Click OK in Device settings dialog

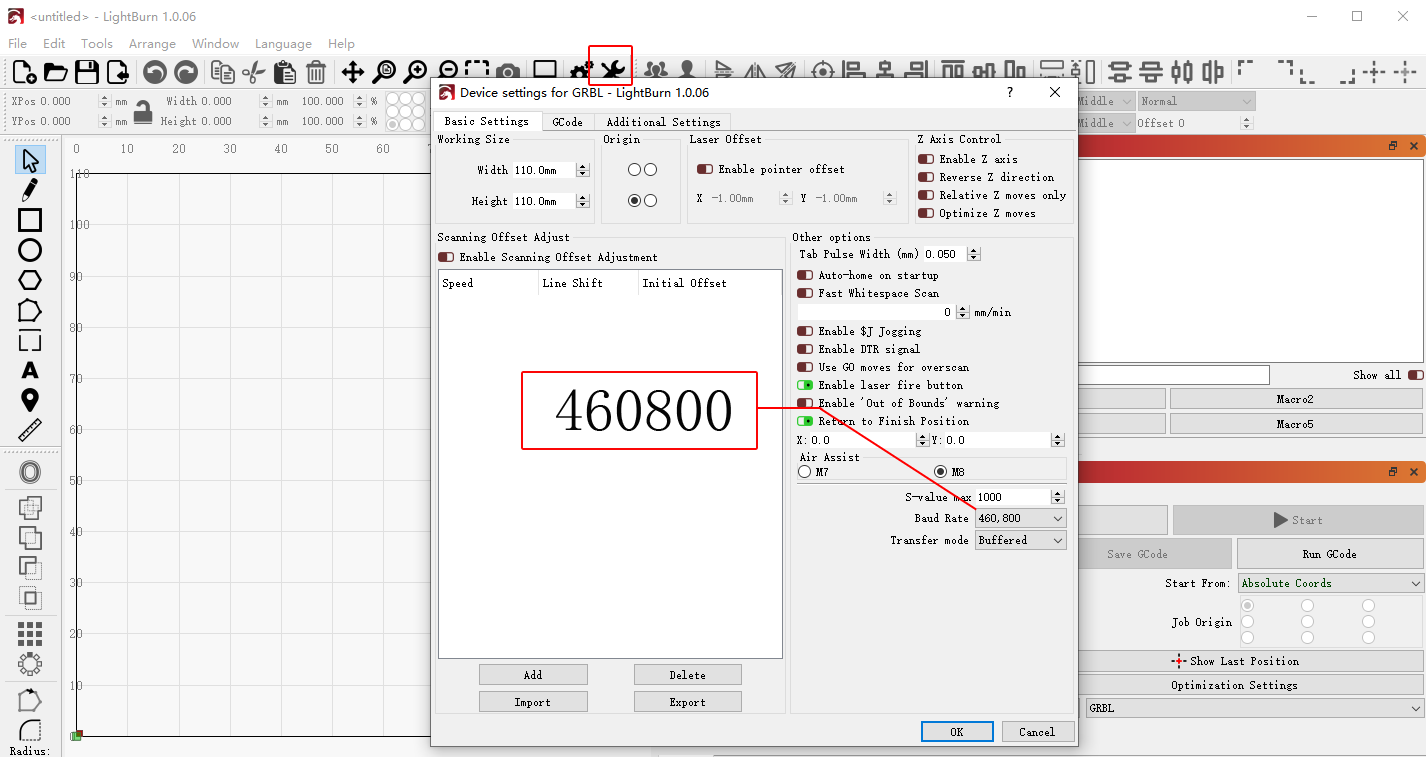pos(957,732)
